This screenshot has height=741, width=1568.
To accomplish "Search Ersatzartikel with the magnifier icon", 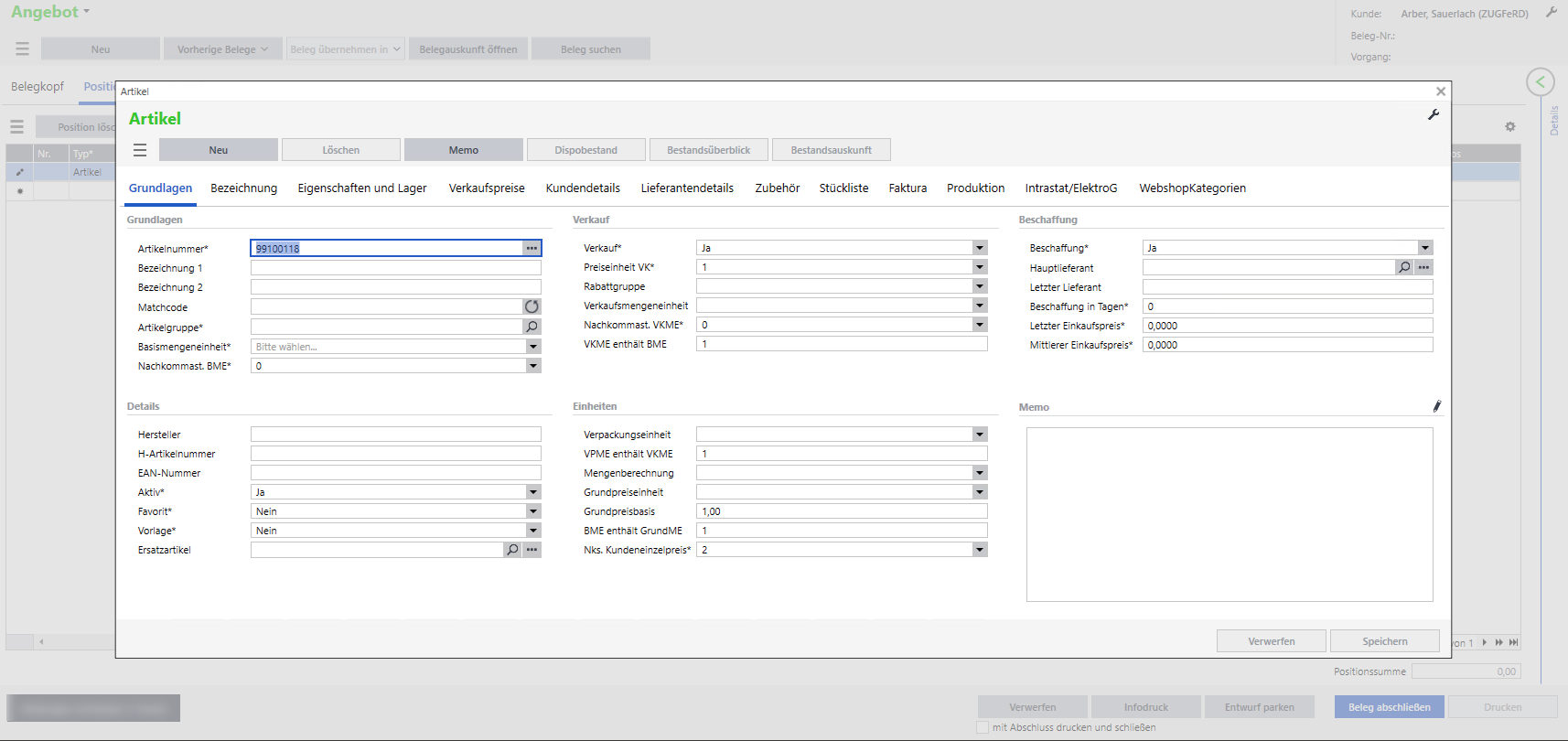I will coord(513,550).
